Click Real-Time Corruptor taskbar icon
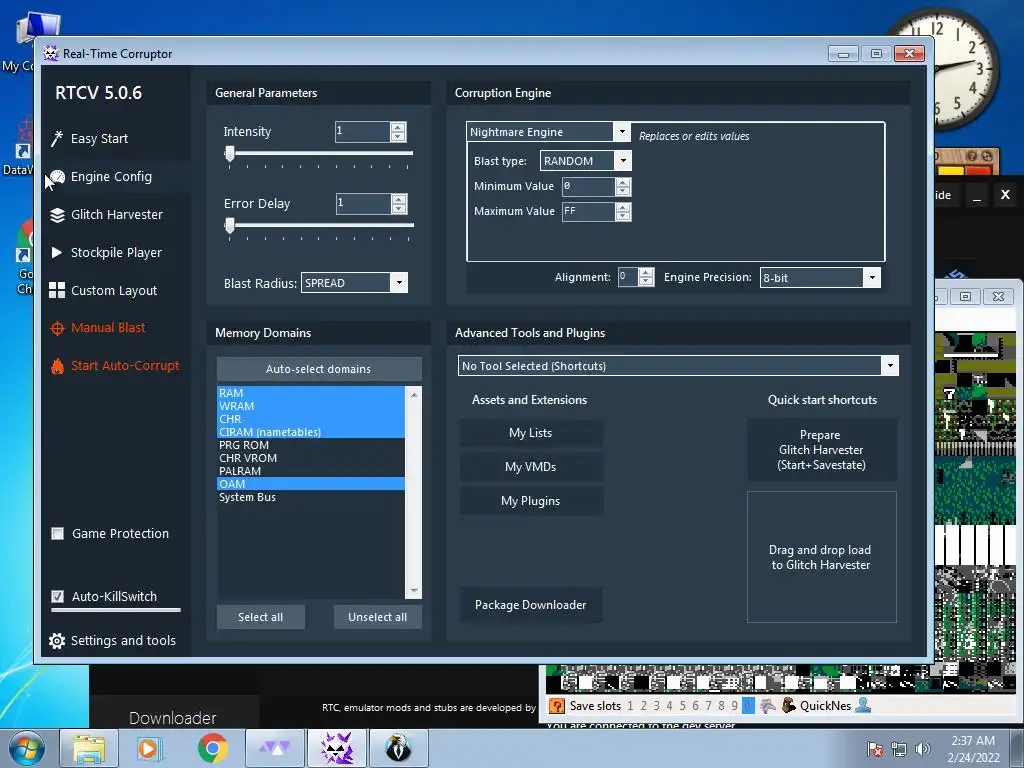1024x768 pixels. (x=337, y=748)
